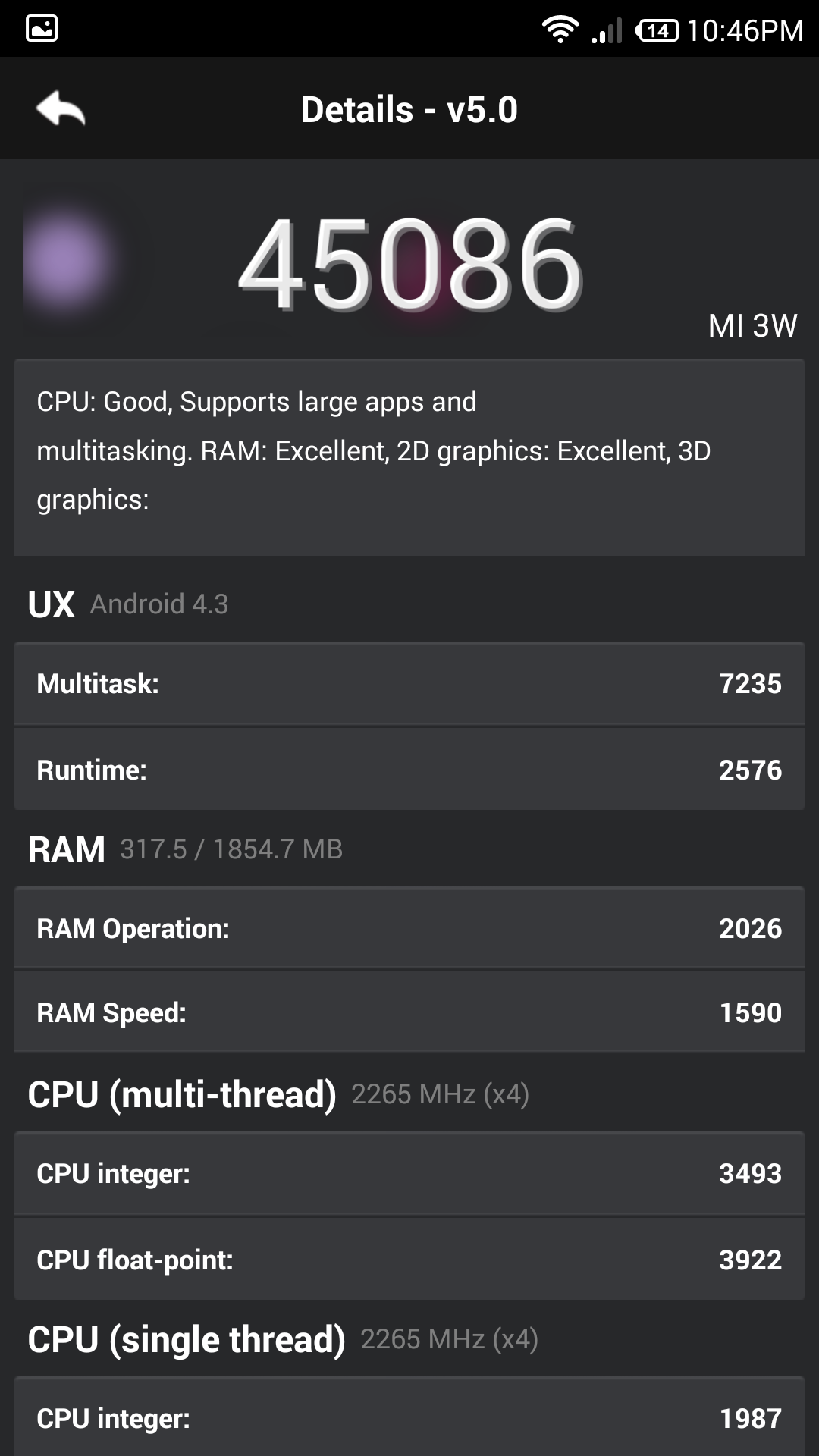Open the RAM Speed result row

[409, 1012]
